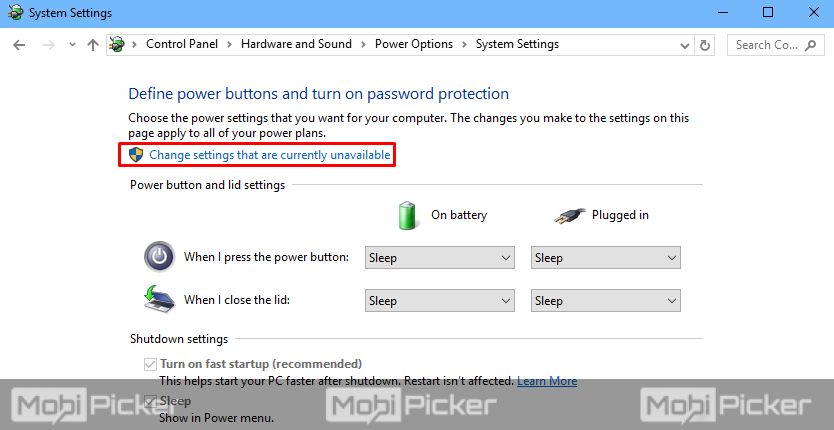Toggle the fast startup checkbox
Viewport: 834px width, 430px height.
tap(151, 364)
